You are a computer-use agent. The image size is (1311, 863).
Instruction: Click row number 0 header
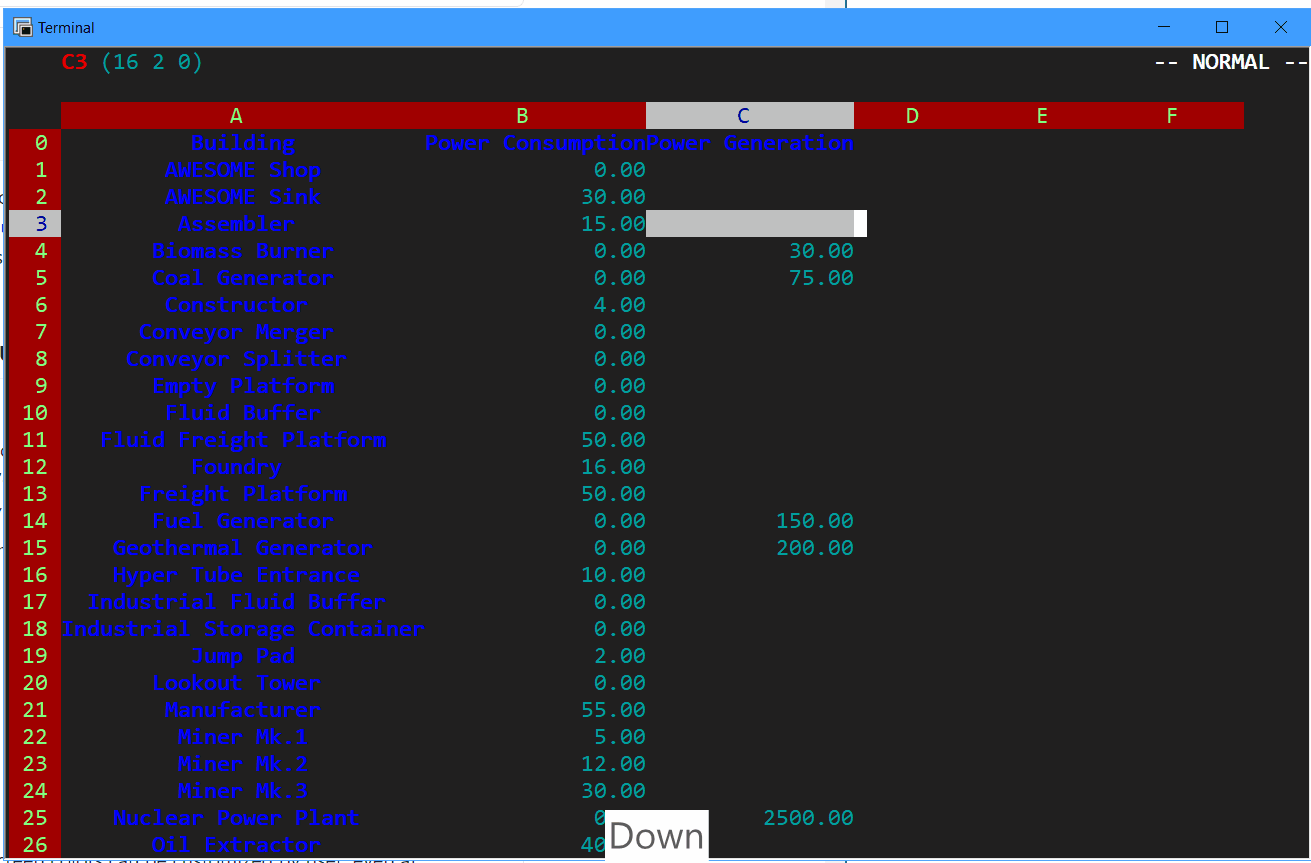point(35,143)
